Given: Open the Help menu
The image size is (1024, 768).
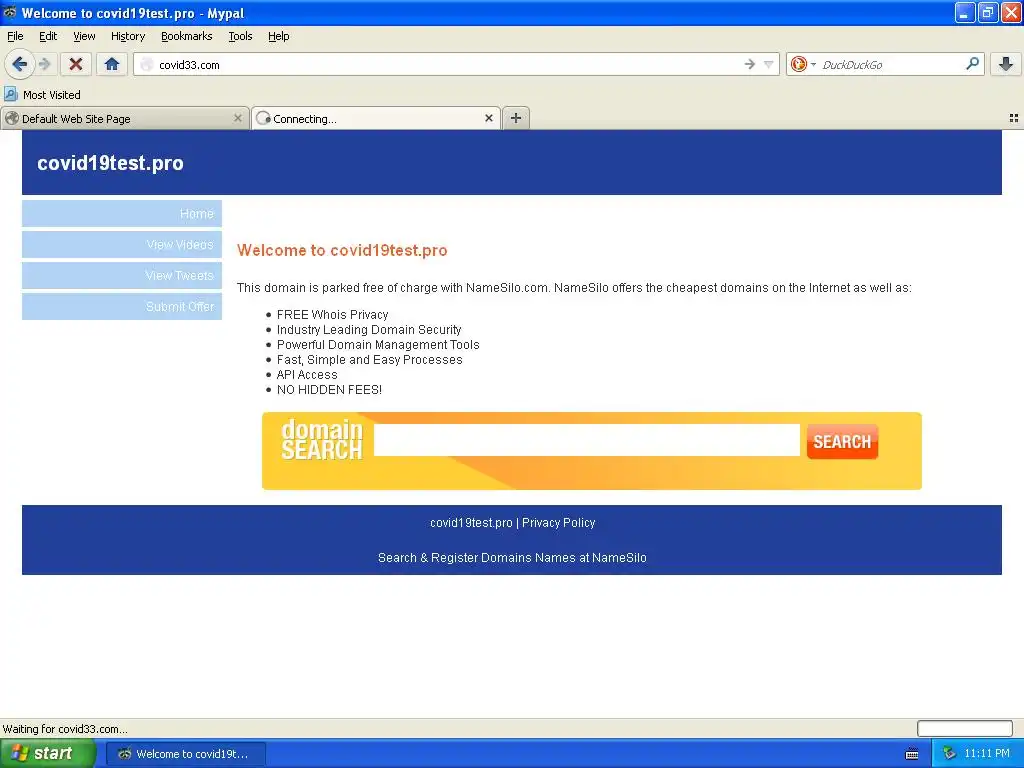Looking at the screenshot, I should point(279,37).
